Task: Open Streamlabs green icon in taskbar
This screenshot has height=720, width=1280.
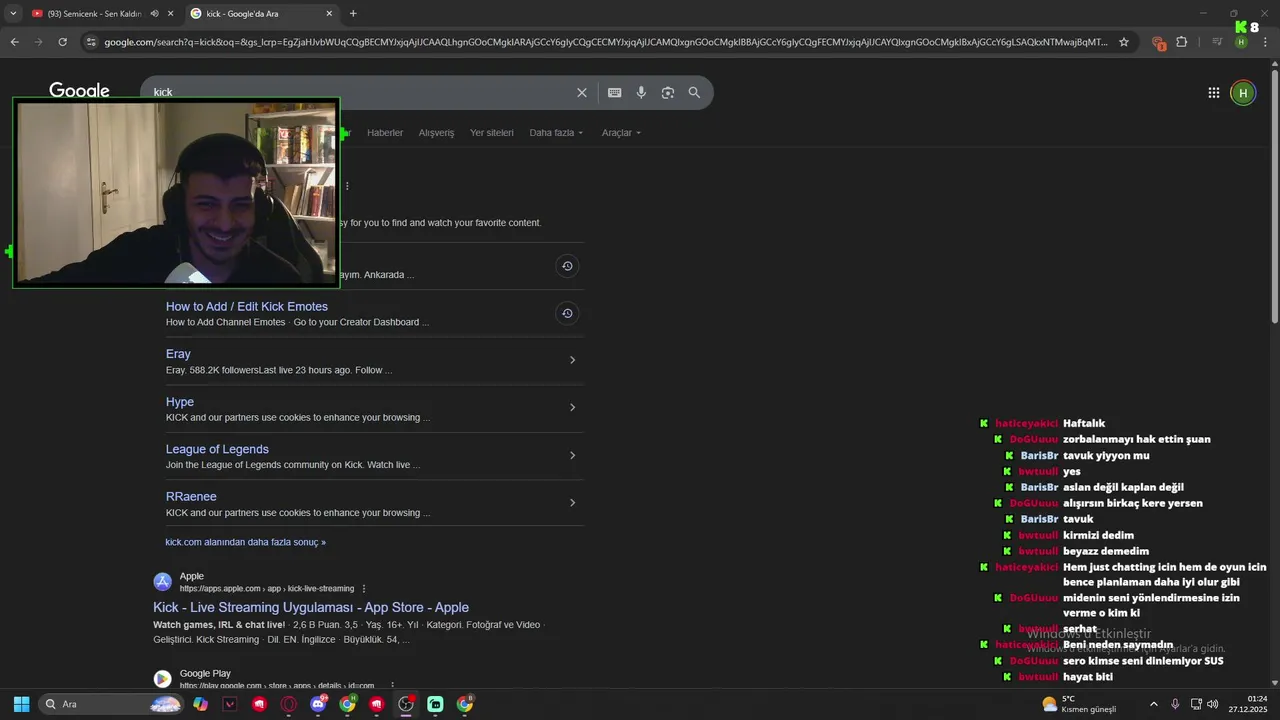Action: tap(435, 704)
